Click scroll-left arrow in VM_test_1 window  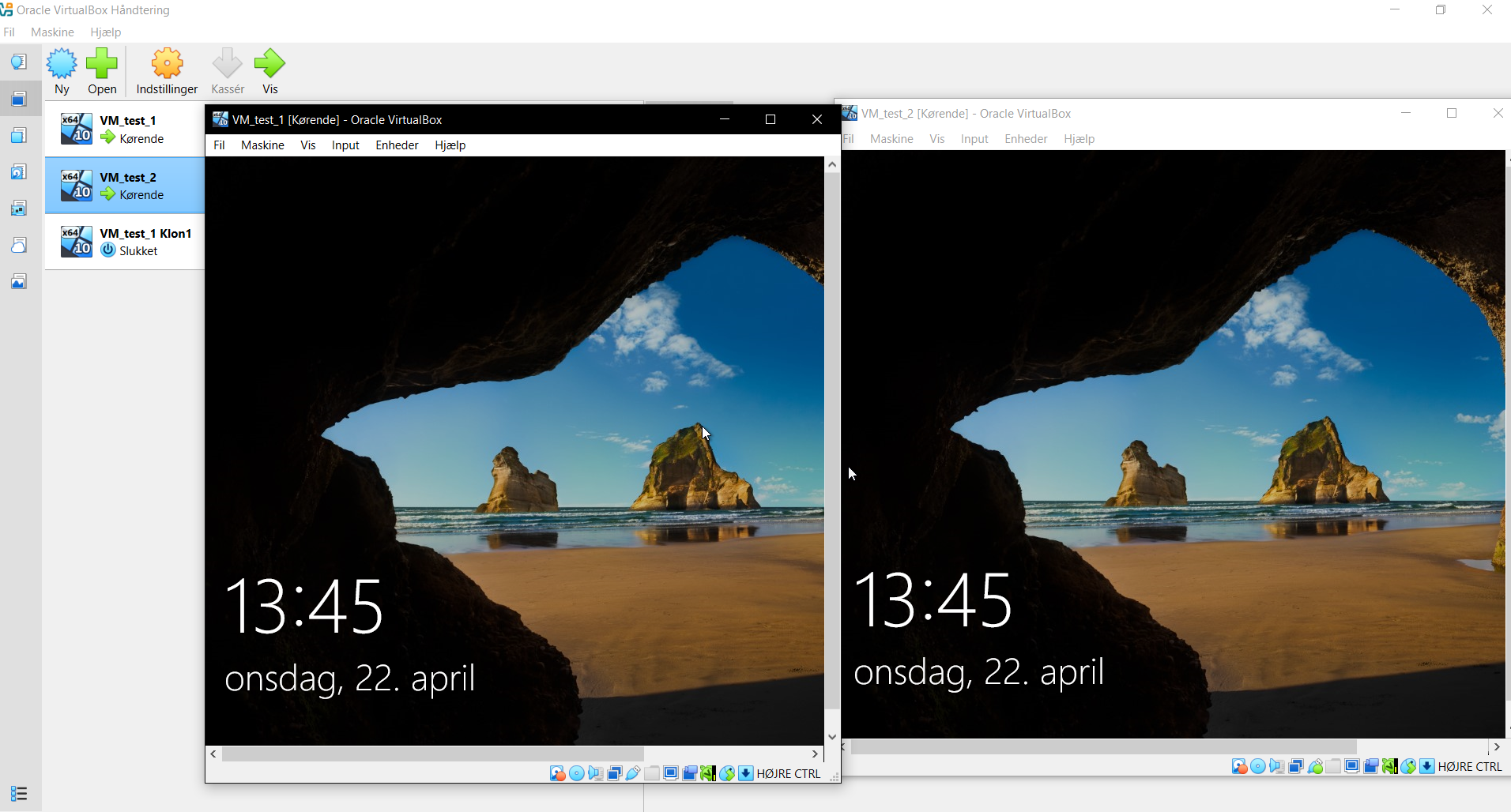click(213, 754)
